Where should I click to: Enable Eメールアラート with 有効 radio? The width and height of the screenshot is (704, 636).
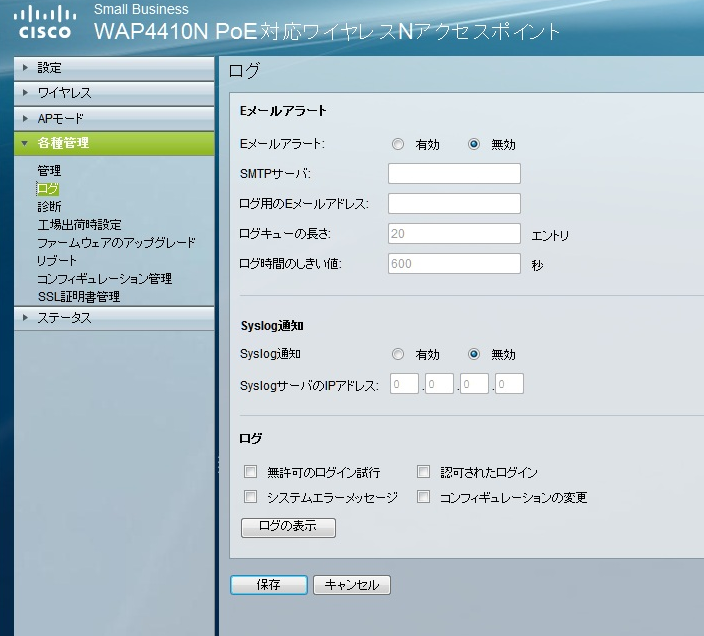(398, 144)
